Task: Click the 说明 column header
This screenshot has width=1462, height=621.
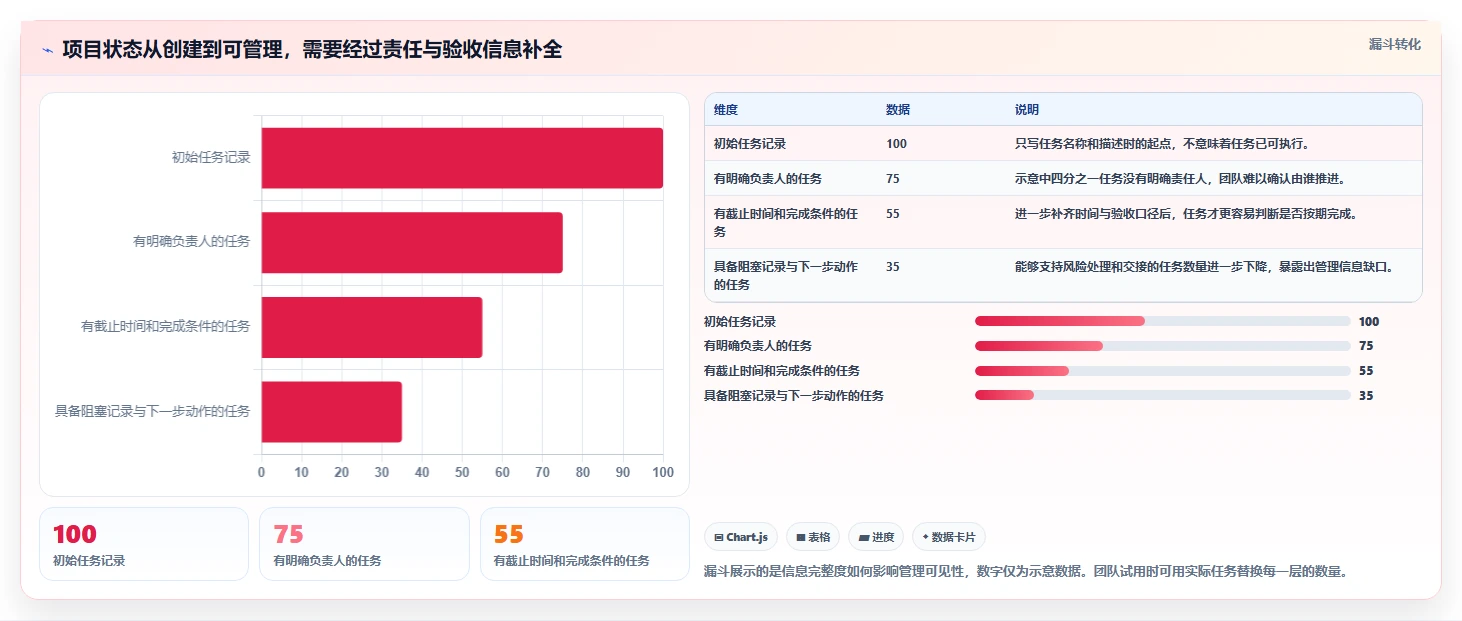Action: coord(1027,110)
